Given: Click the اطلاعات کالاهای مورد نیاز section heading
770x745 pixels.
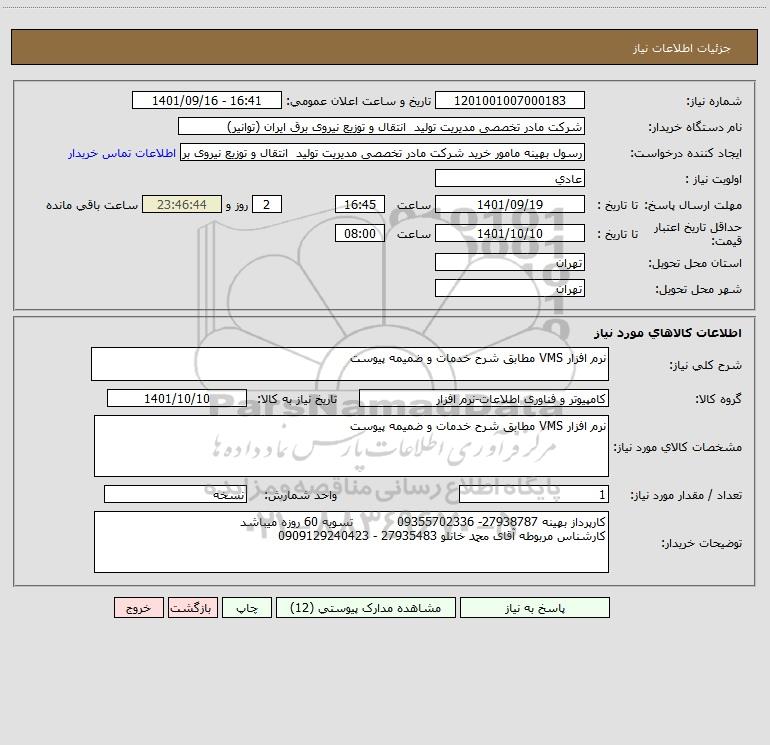Looking at the screenshot, I should [x=668, y=333].
